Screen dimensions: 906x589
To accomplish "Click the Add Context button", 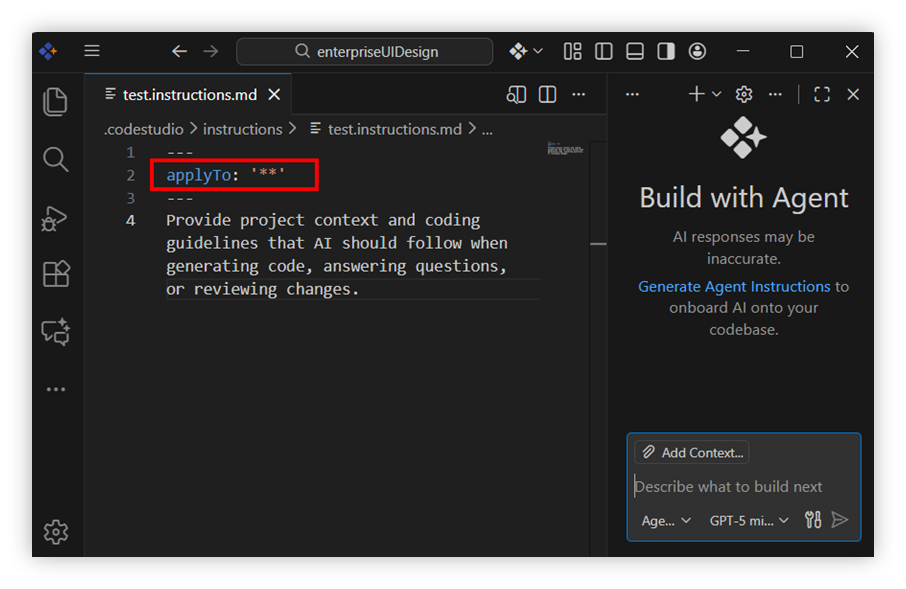I will 692,452.
